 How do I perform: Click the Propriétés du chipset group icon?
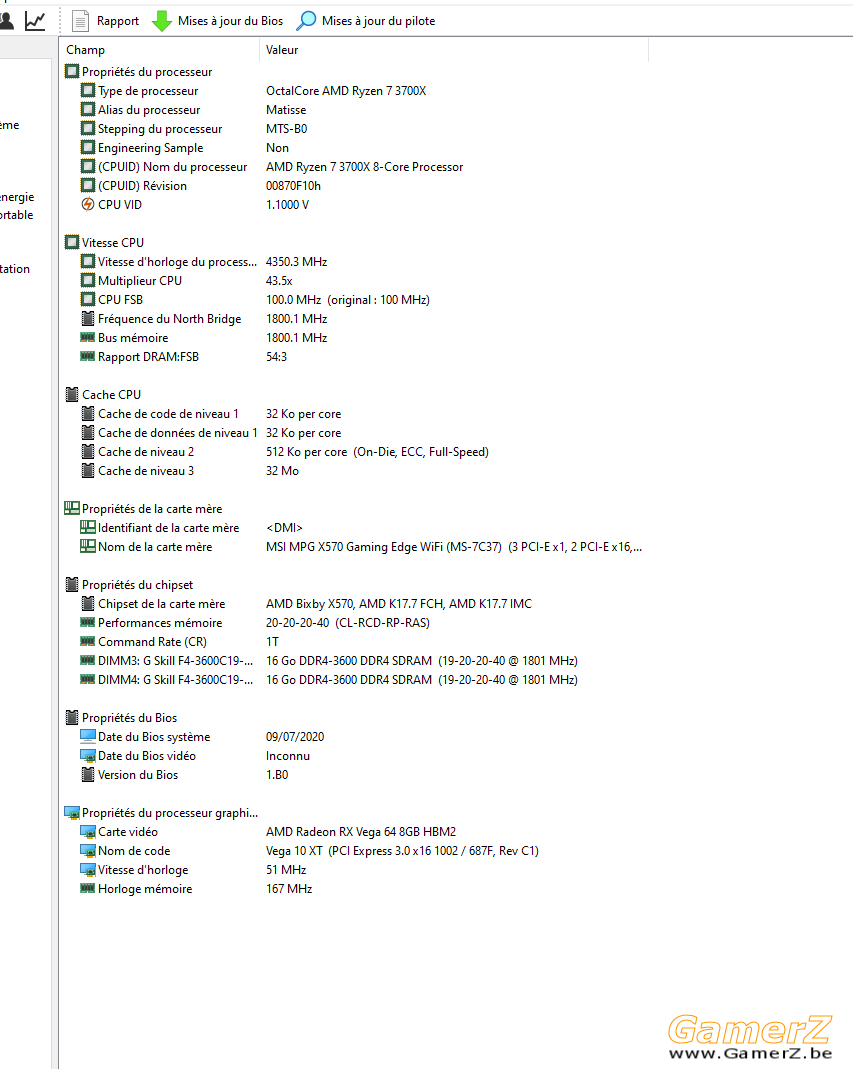tap(72, 584)
